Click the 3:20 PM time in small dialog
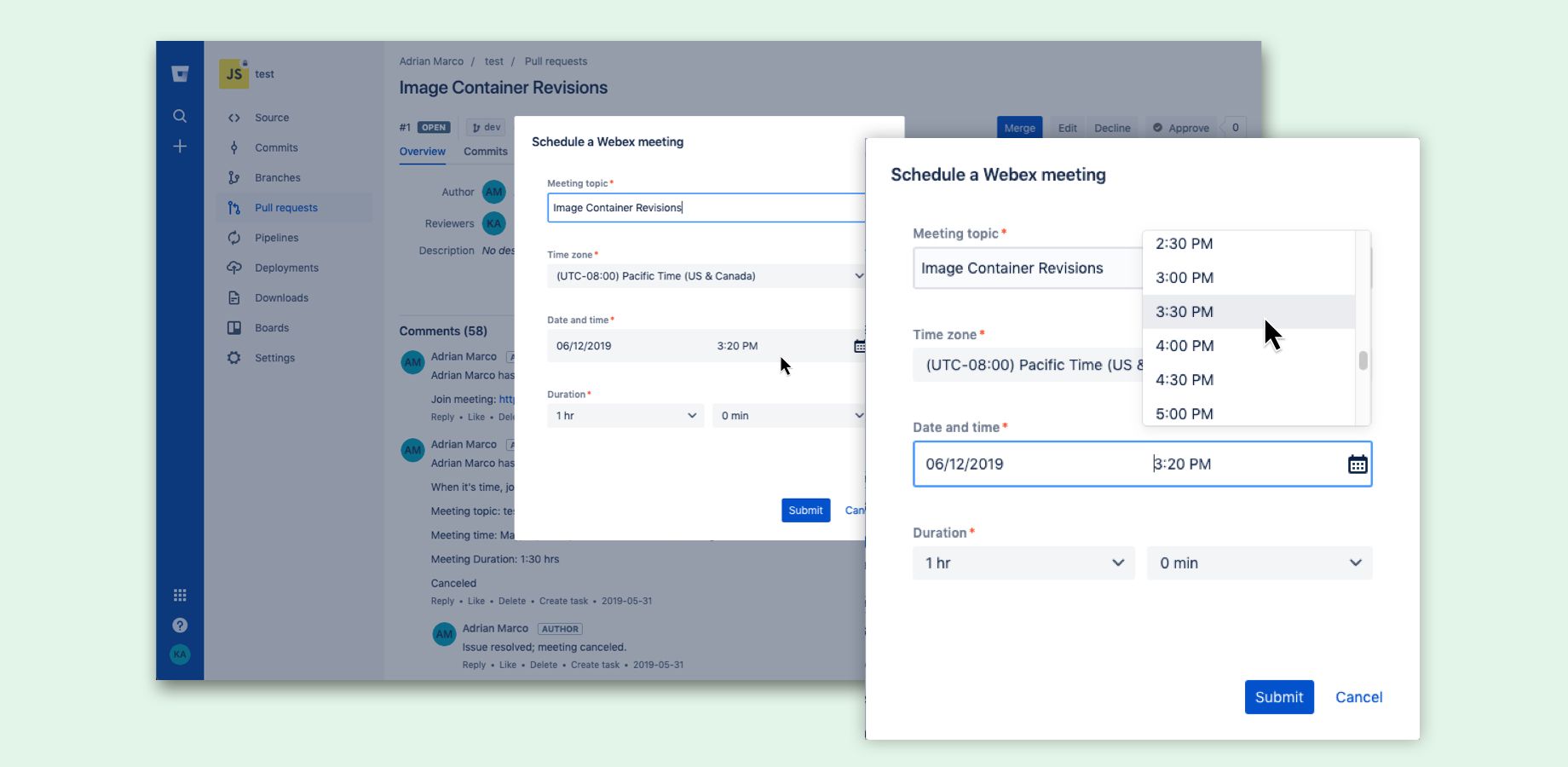Viewport: 1568px width, 767px height. coord(737,346)
